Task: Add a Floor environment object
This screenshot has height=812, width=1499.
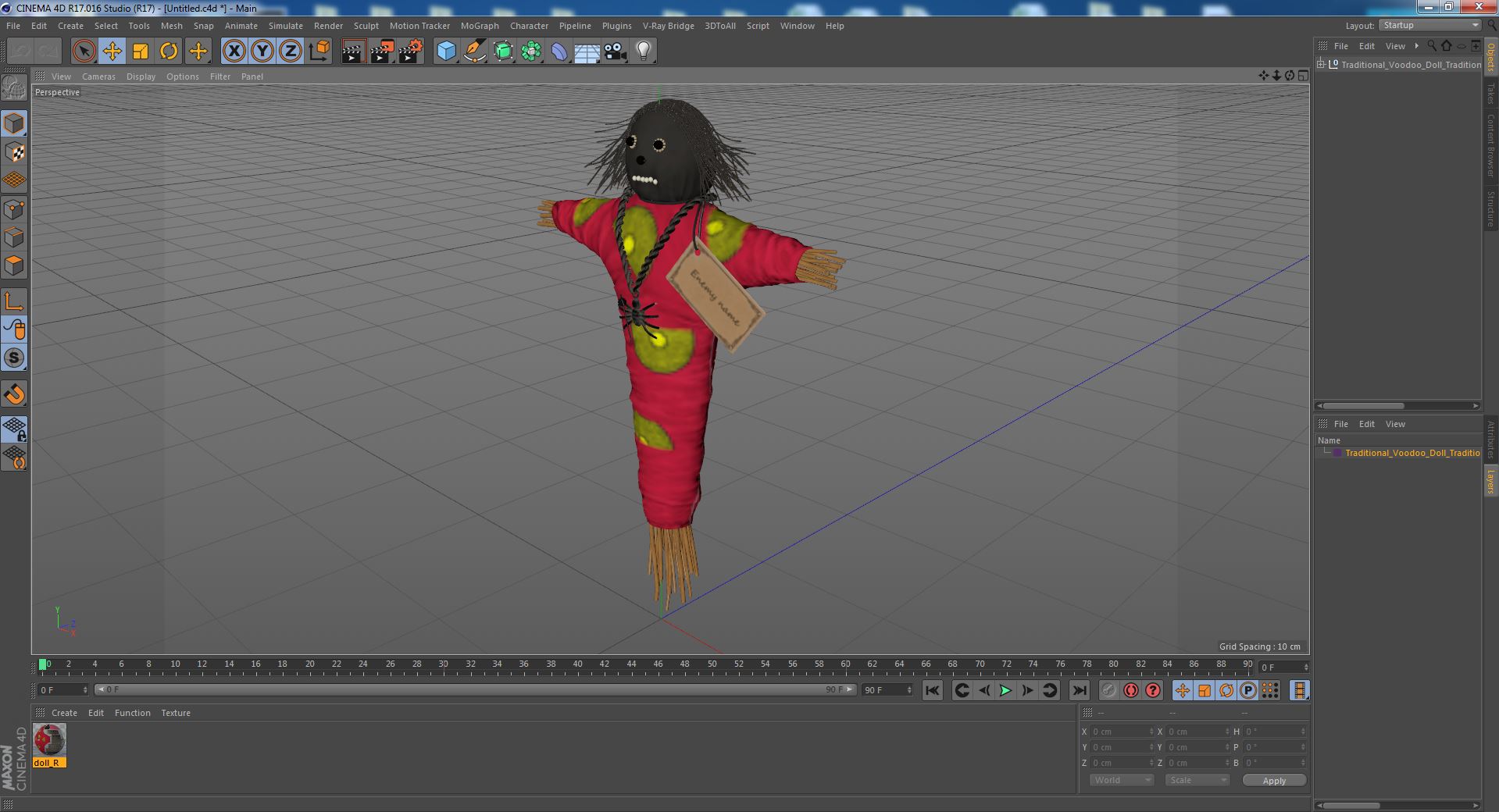Action: click(x=587, y=52)
